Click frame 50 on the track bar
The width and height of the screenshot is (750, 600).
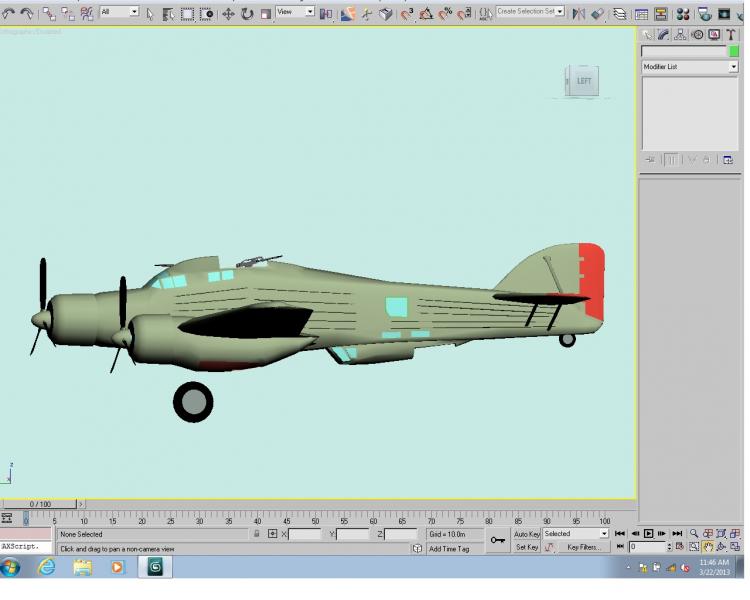315,519
